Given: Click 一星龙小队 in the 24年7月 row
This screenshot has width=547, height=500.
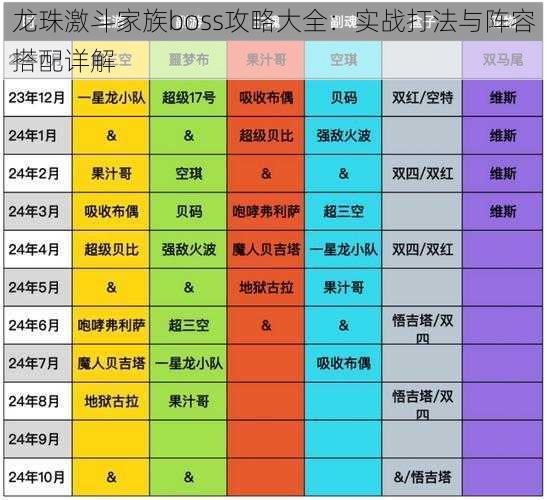Looking at the screenshot, I should coord(189,363).
